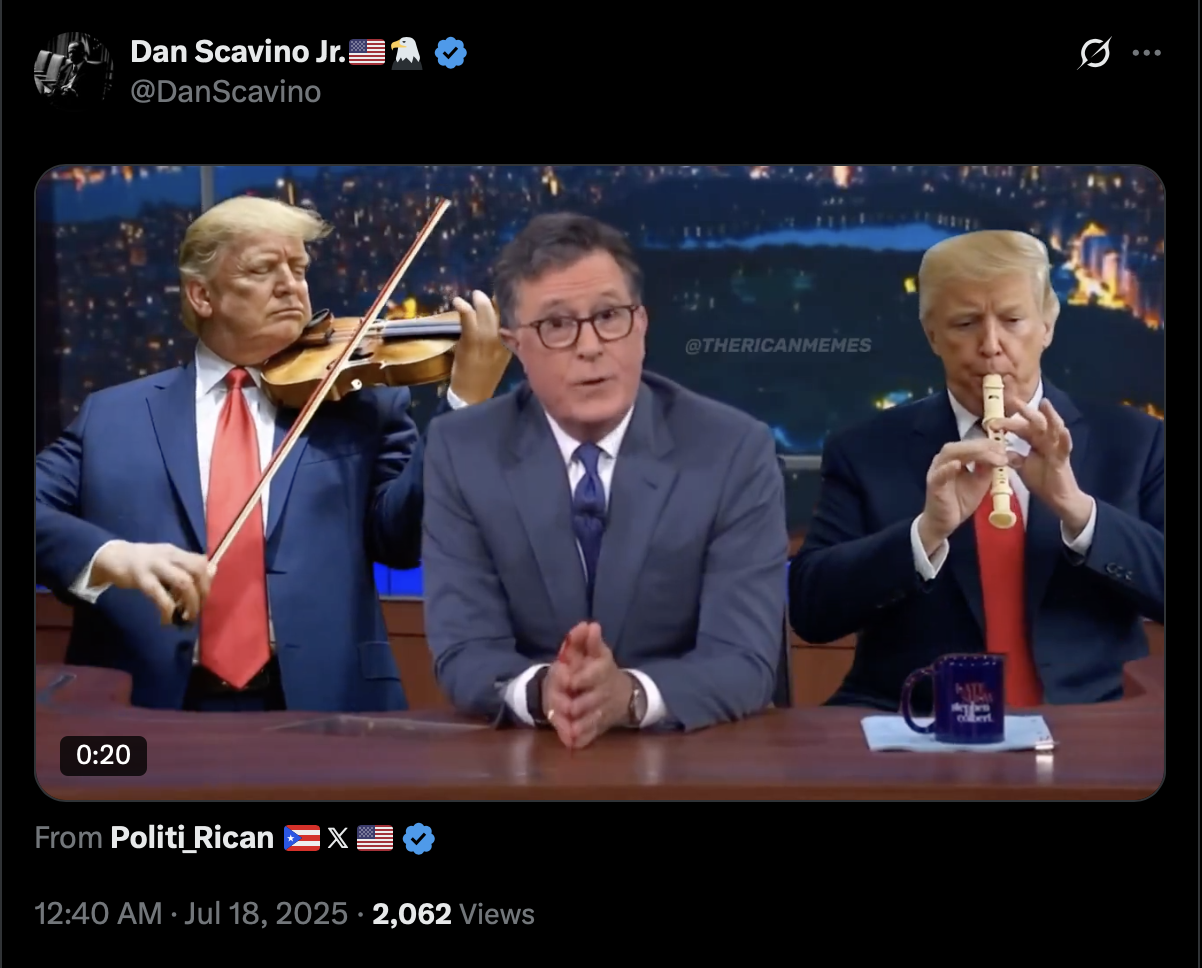This screenshot has width=1202, height=968.
Task: Open the 12:40 AM Jul 18, 2025 timestamp
Action: click(x=191, y=914)
